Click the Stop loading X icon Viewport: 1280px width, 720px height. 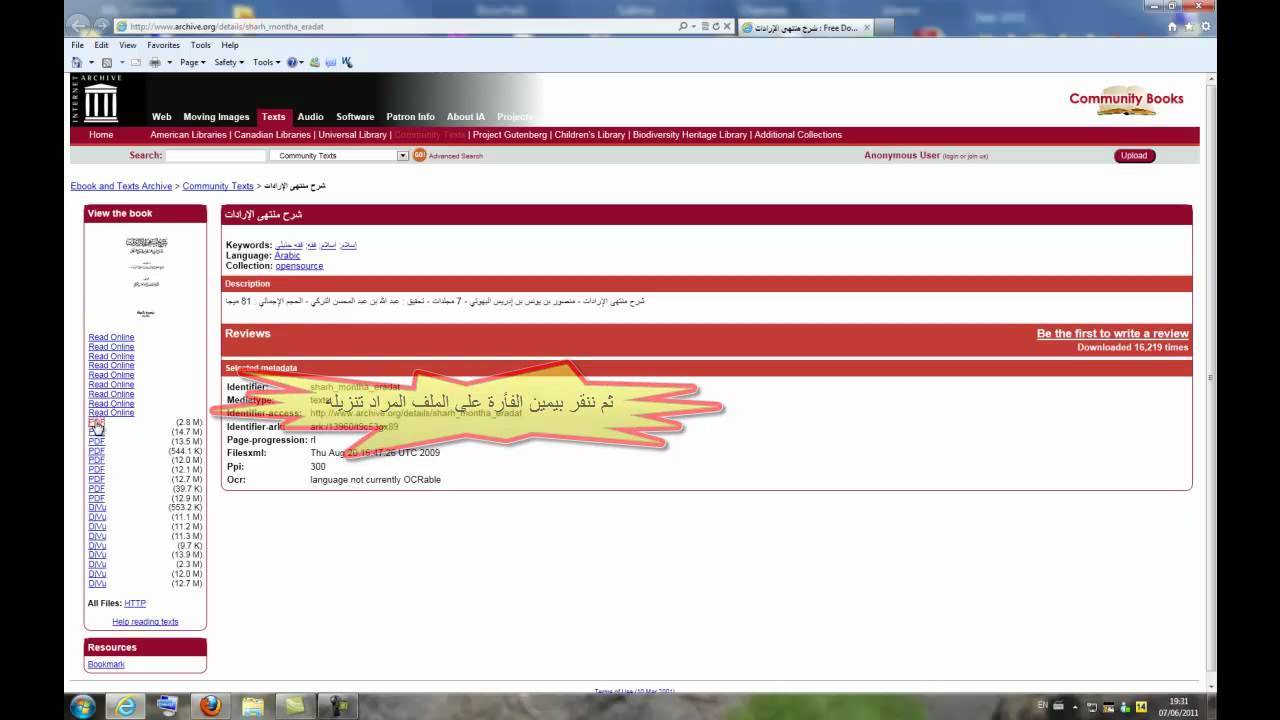coord(727,27)
